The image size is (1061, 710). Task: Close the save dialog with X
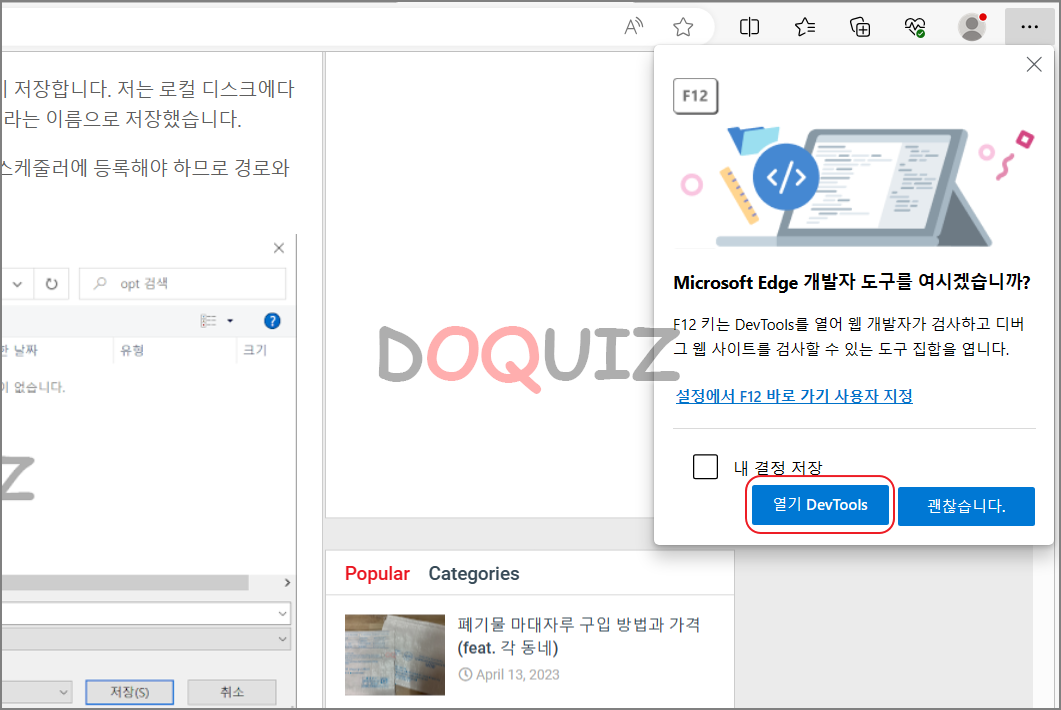point(279,248)
